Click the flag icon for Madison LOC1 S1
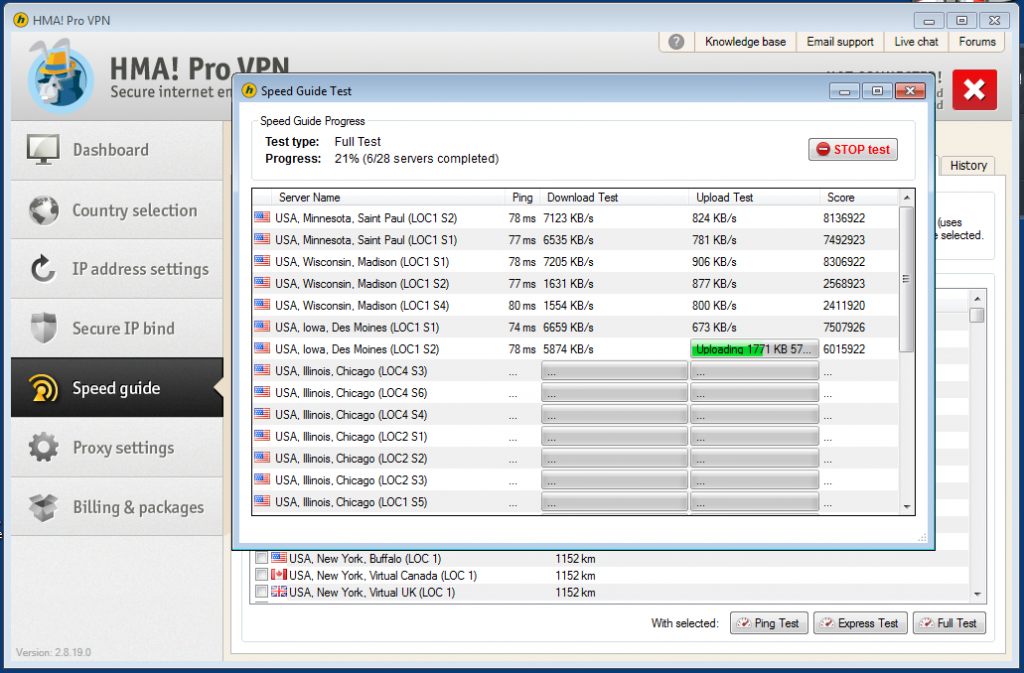 [262, 261]
